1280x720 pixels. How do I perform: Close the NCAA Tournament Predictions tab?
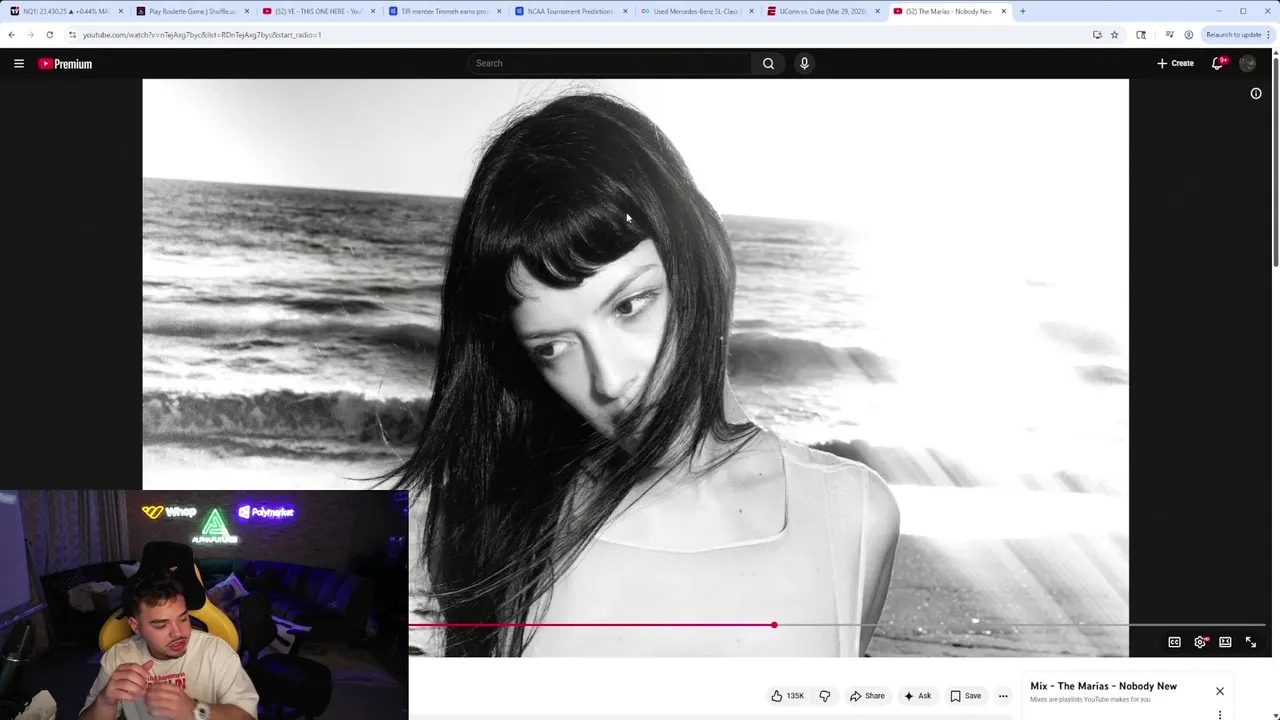tap(625, 11)
